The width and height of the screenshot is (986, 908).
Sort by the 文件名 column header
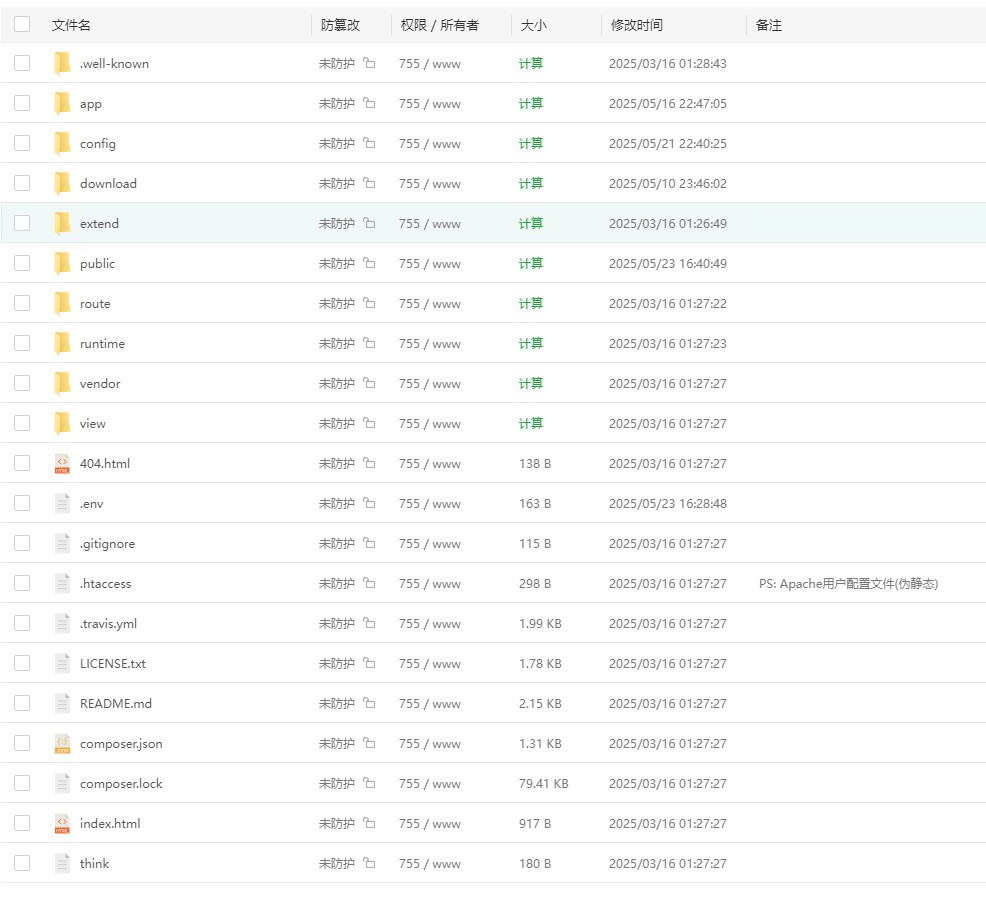(x=71, y=25)
